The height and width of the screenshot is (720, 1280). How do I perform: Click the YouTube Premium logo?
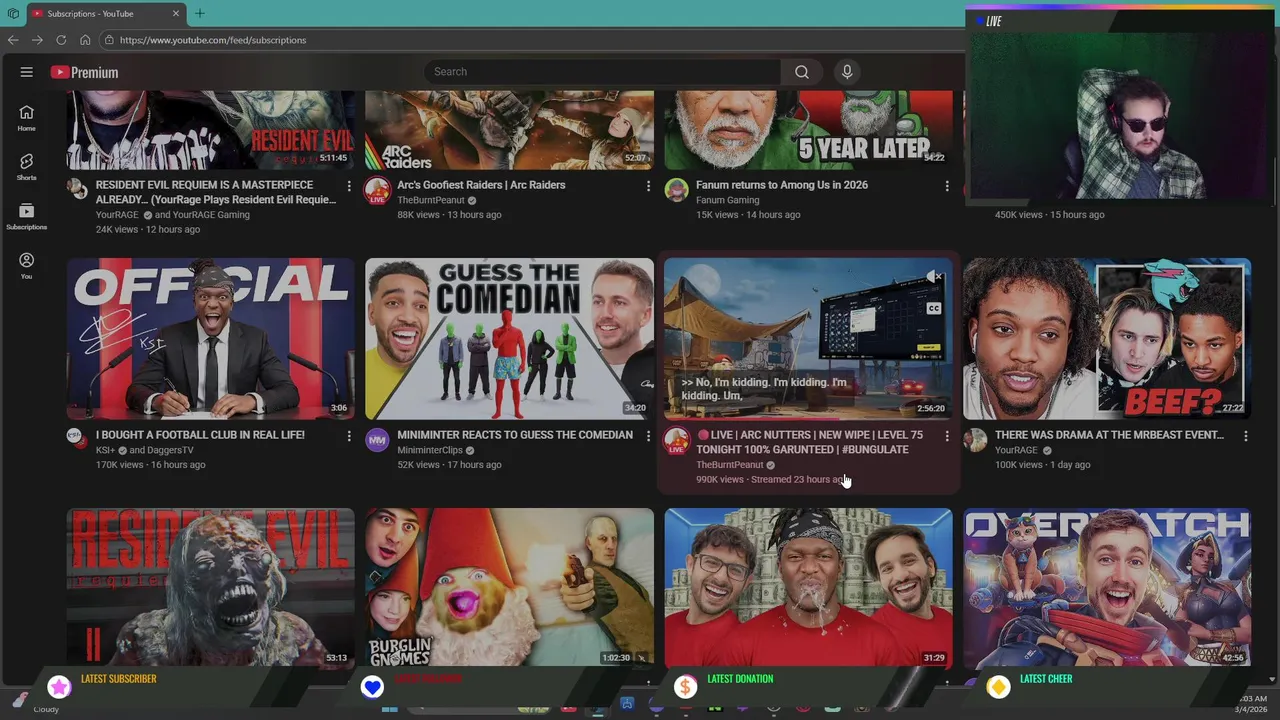click(x=85, y=72)
